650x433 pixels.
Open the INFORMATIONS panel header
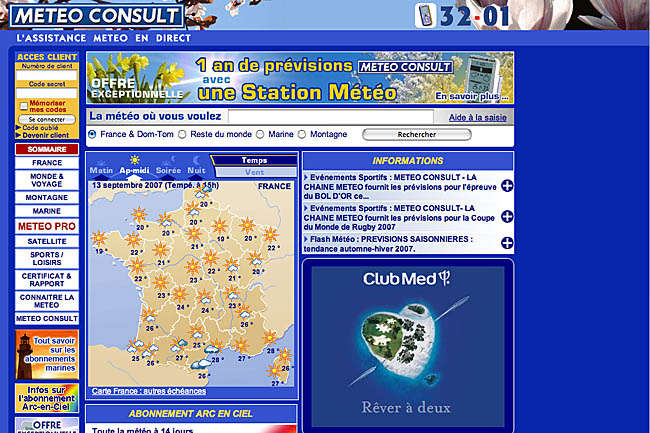[x=408, y=161]
